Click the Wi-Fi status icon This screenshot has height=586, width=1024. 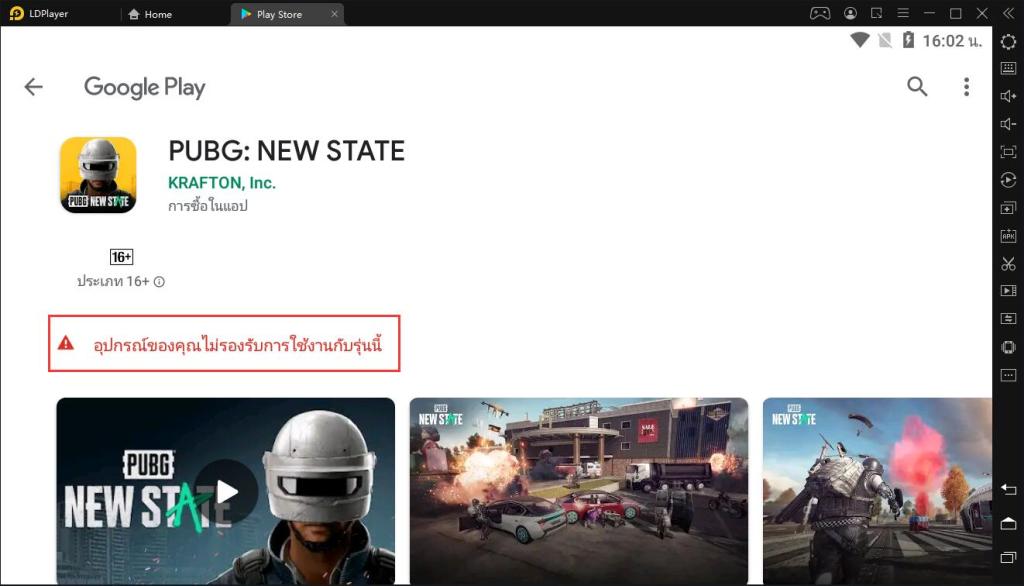pos(859,41)
